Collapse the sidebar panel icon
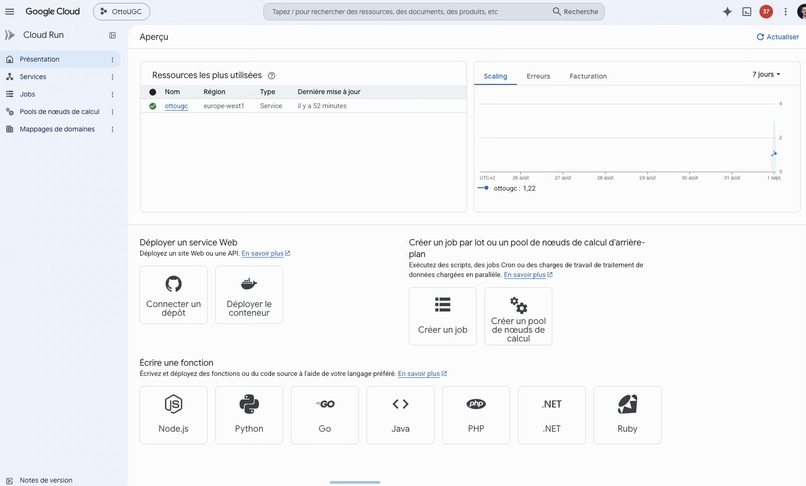The image size is (806, 486). 112,35
